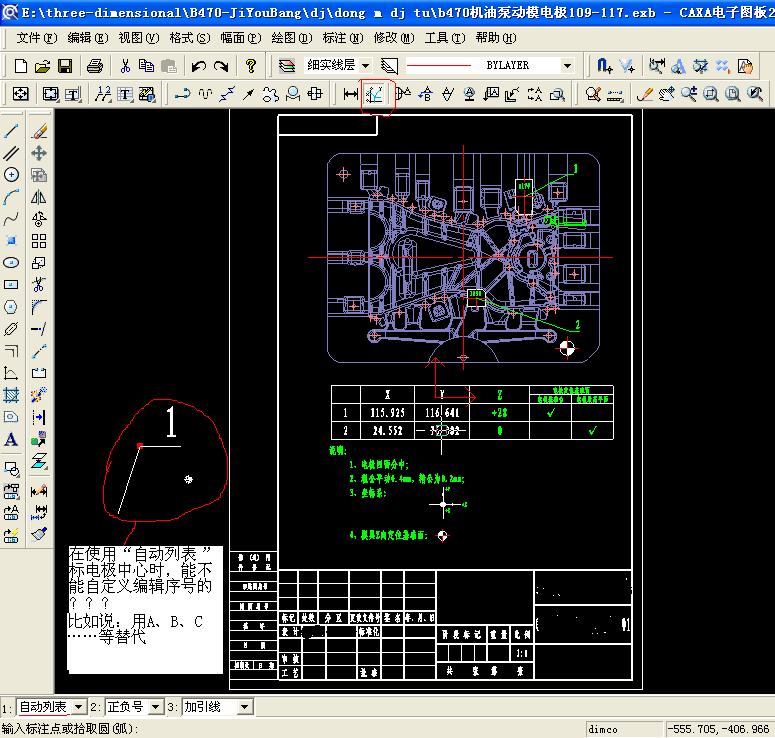The height and width of the screenshot is (738, 775).
Task: Select the Hatch fill tool
Action: coord(11,394)
